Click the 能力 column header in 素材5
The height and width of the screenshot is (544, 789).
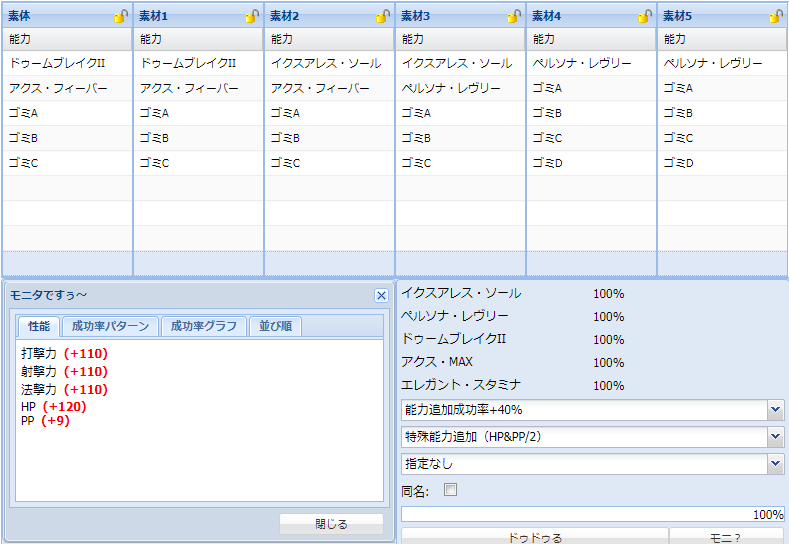723,39
